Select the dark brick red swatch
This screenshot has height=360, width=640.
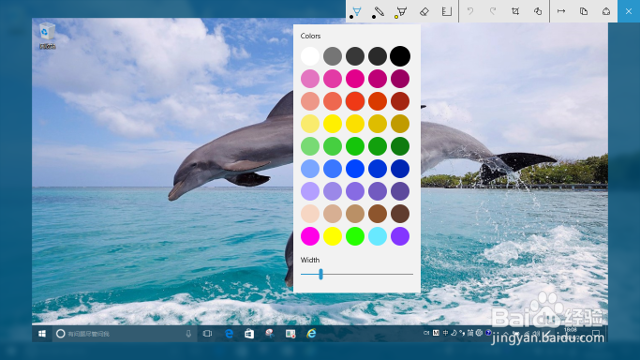click(x=400, y=101)
